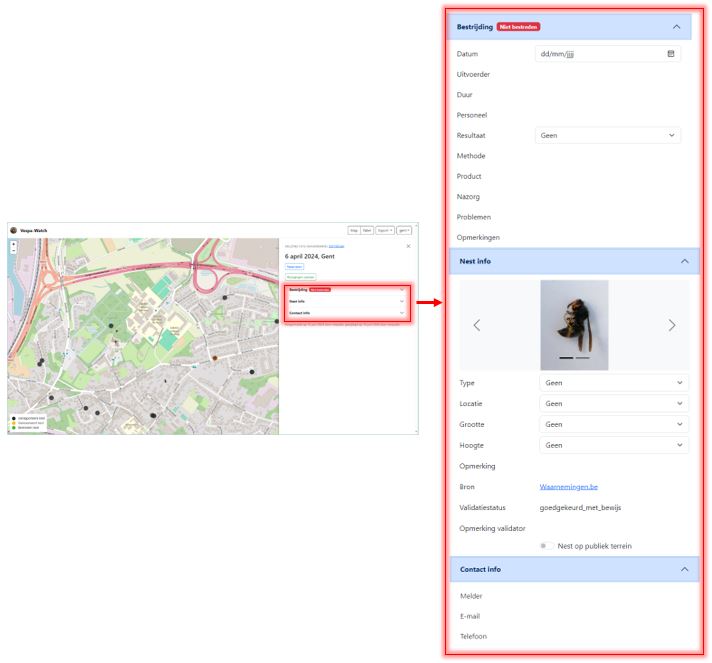Screen dimensions: 712x663
Task: Zoom out on the map
Action: [x=13, y=249]
